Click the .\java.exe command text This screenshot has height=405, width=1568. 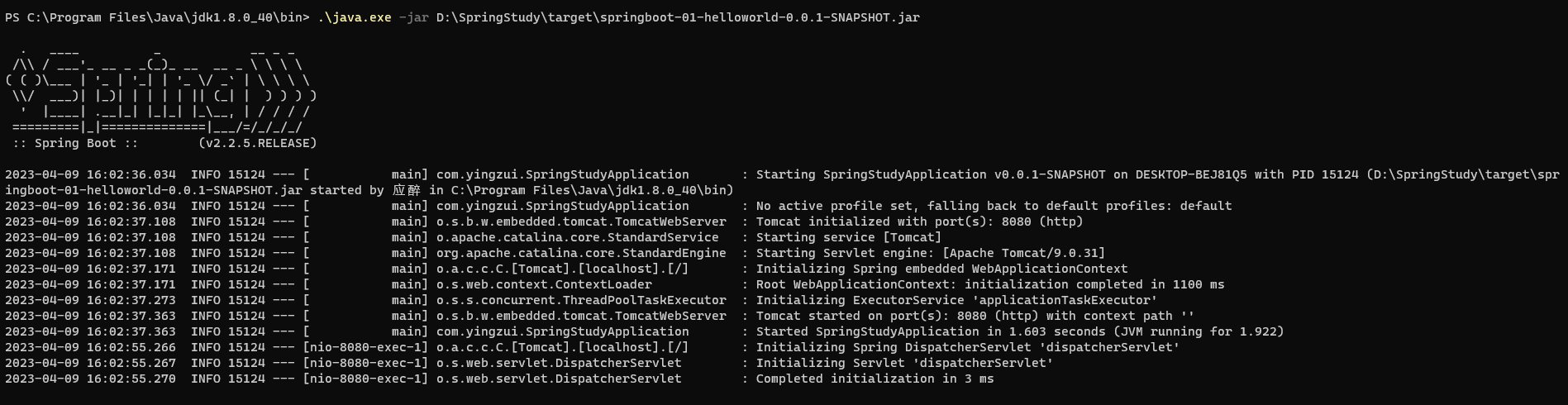point(355,17)
